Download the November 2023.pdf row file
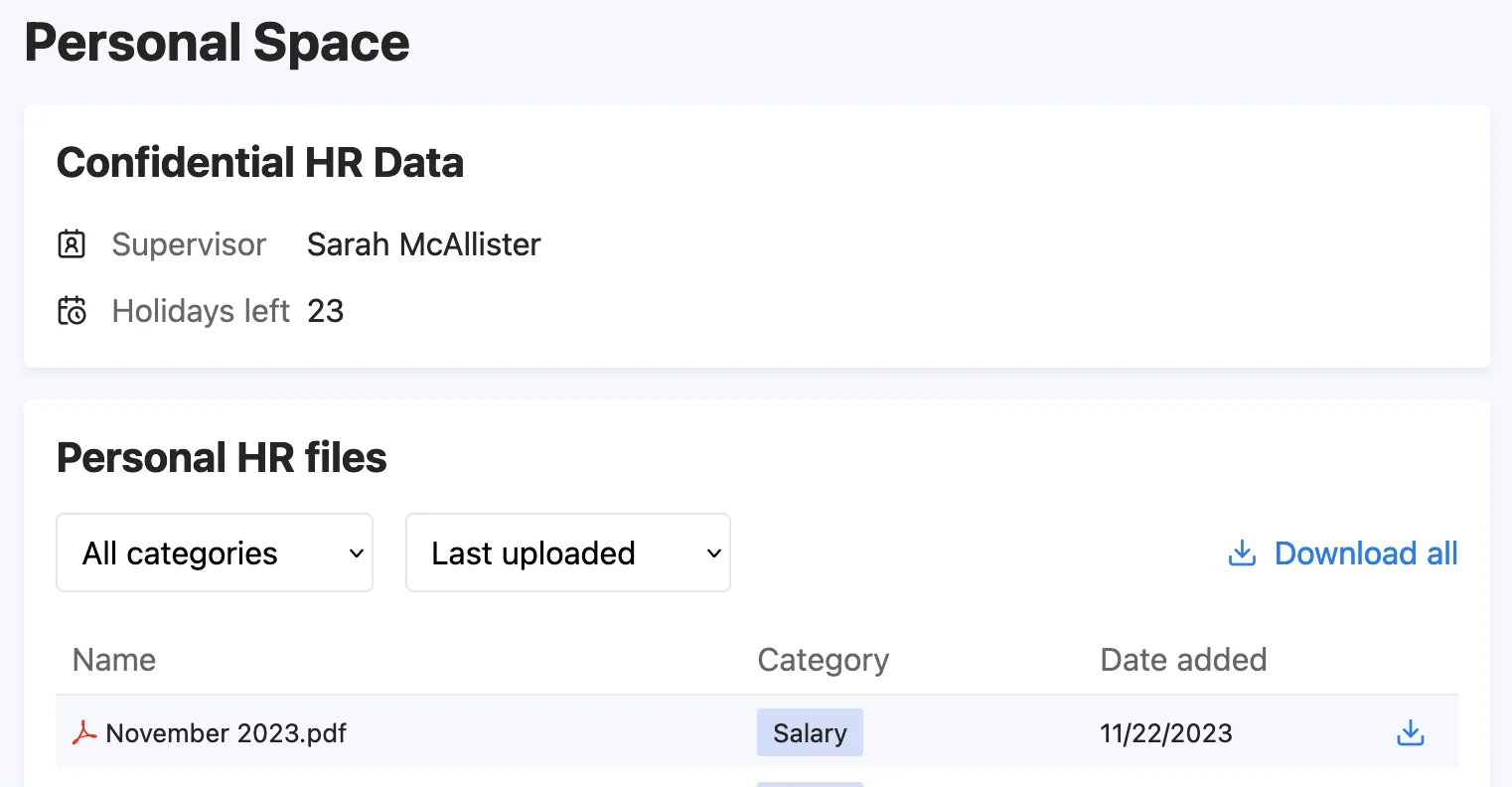Viewport: 1512px width, 787px height. point(1411,733)
